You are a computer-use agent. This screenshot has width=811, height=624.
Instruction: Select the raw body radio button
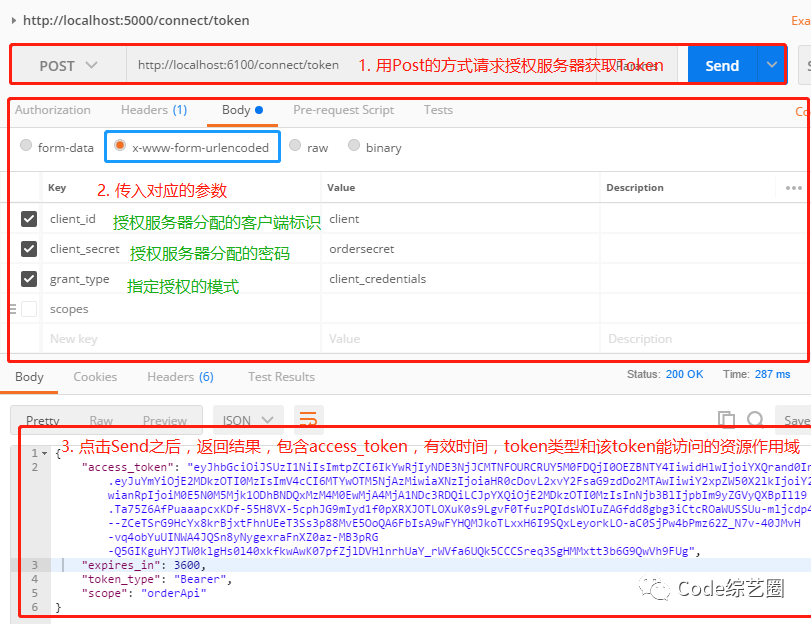(295, 145)
